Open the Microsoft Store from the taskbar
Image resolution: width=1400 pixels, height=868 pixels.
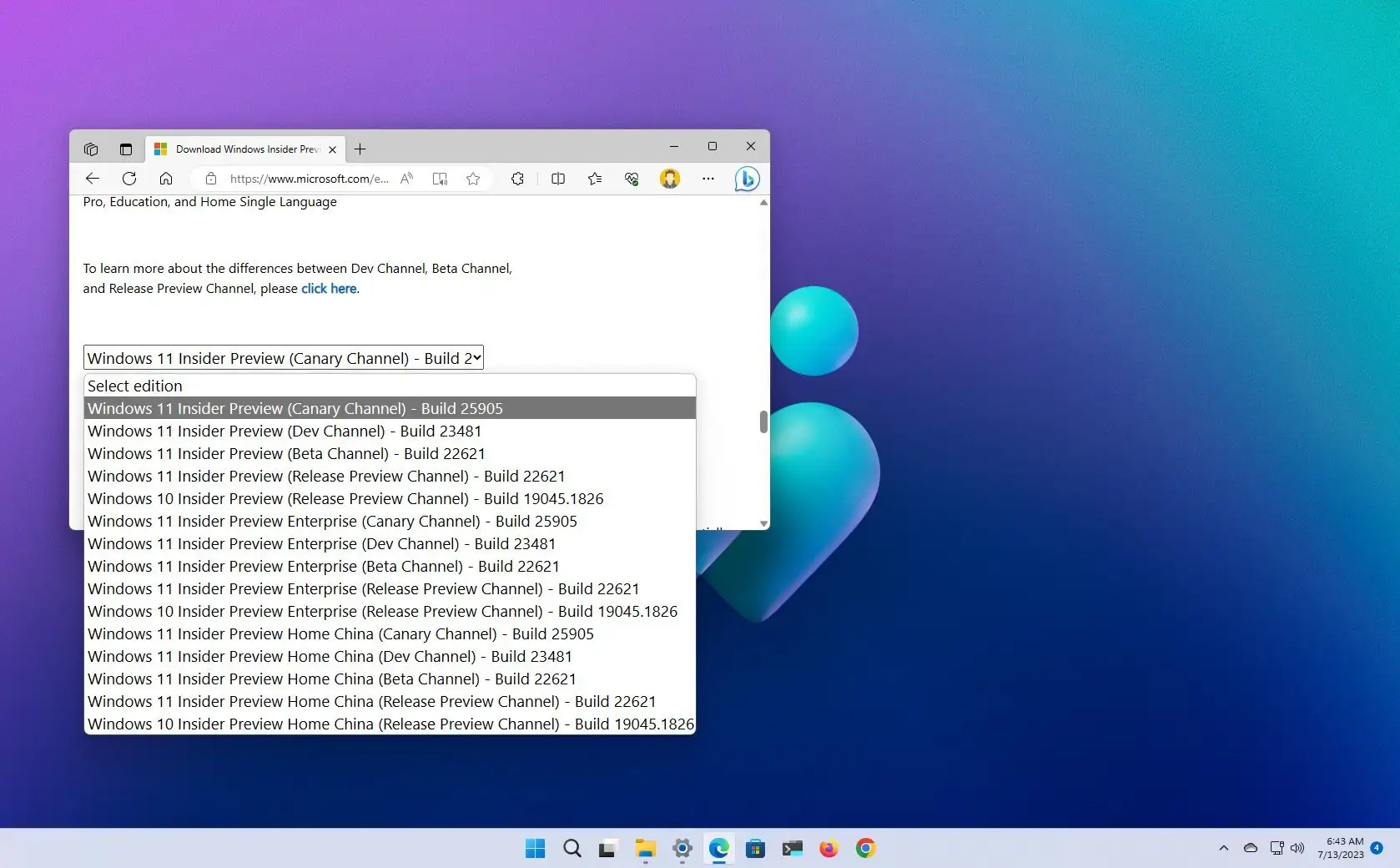[x=755, y=849]
